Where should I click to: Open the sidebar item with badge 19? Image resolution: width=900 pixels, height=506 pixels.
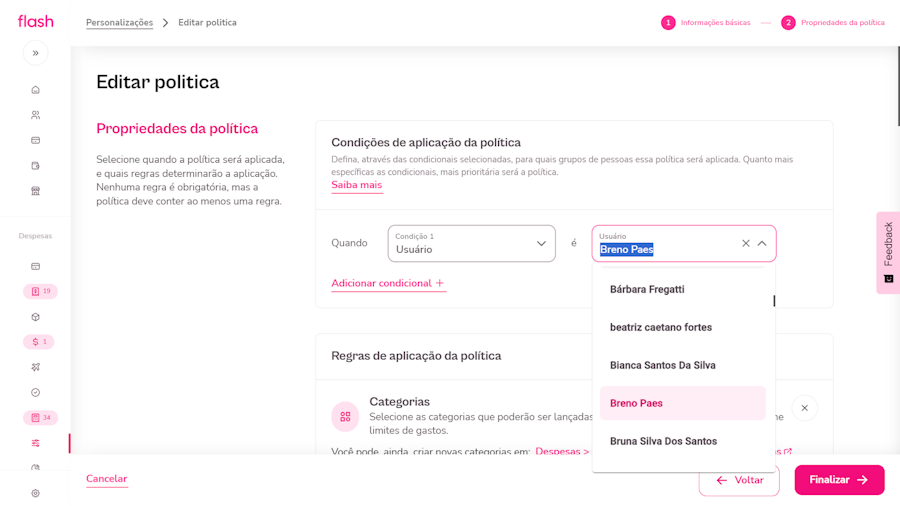pos(40,291)
